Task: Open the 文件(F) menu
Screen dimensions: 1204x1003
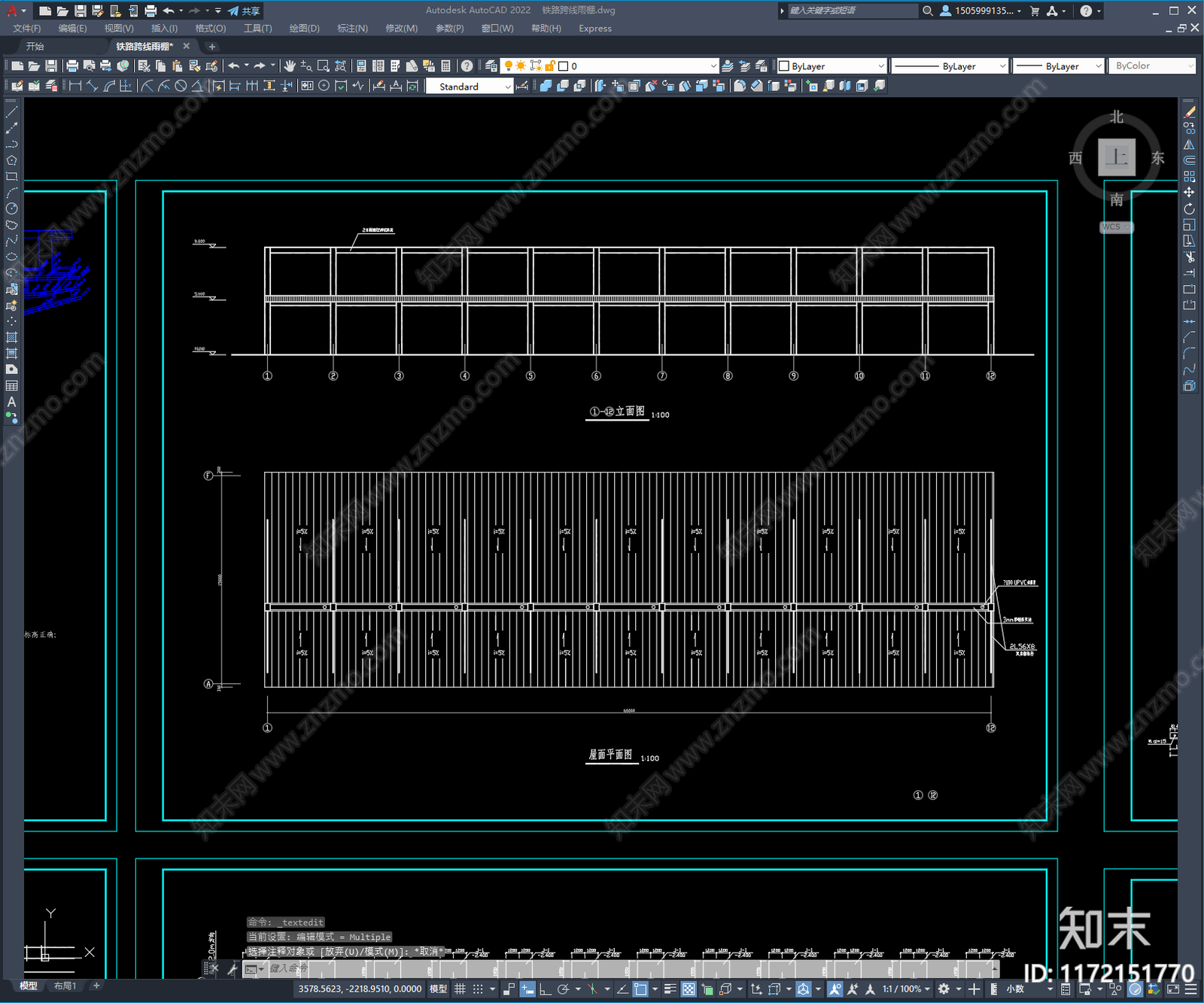Action: [x=27, y=29]
